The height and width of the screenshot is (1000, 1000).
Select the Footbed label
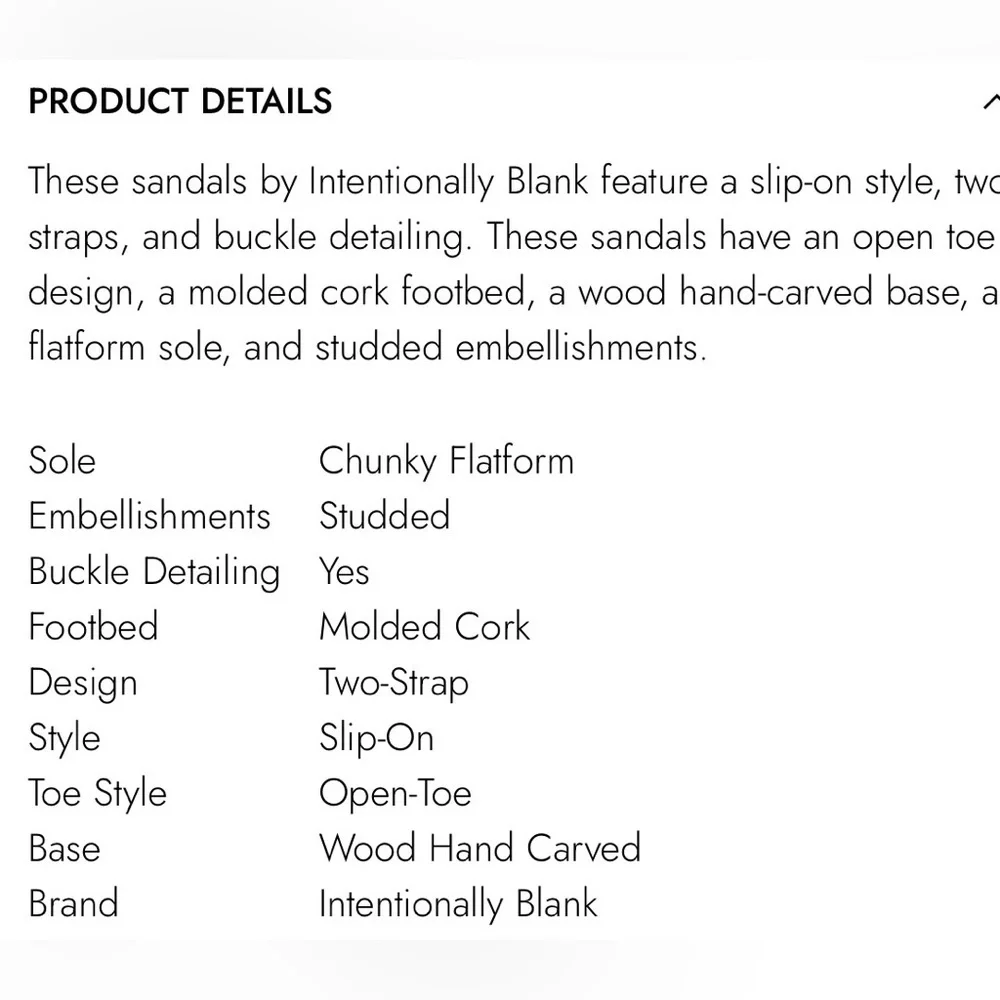click(x=94, y=626)
